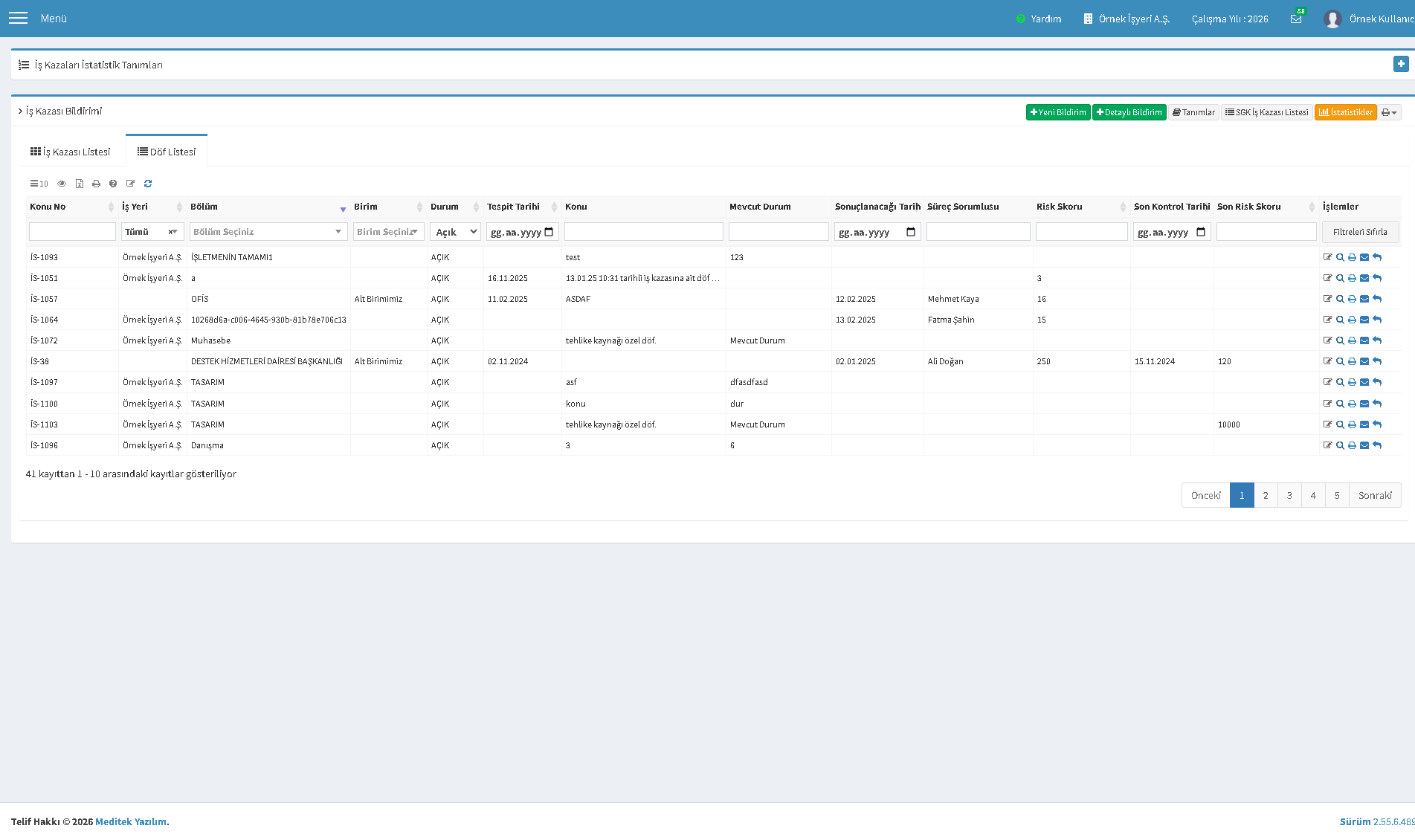The width and height of the screenshot is (1415, 840).
Task: Open the İstatistikler button
Action: 1345,112
